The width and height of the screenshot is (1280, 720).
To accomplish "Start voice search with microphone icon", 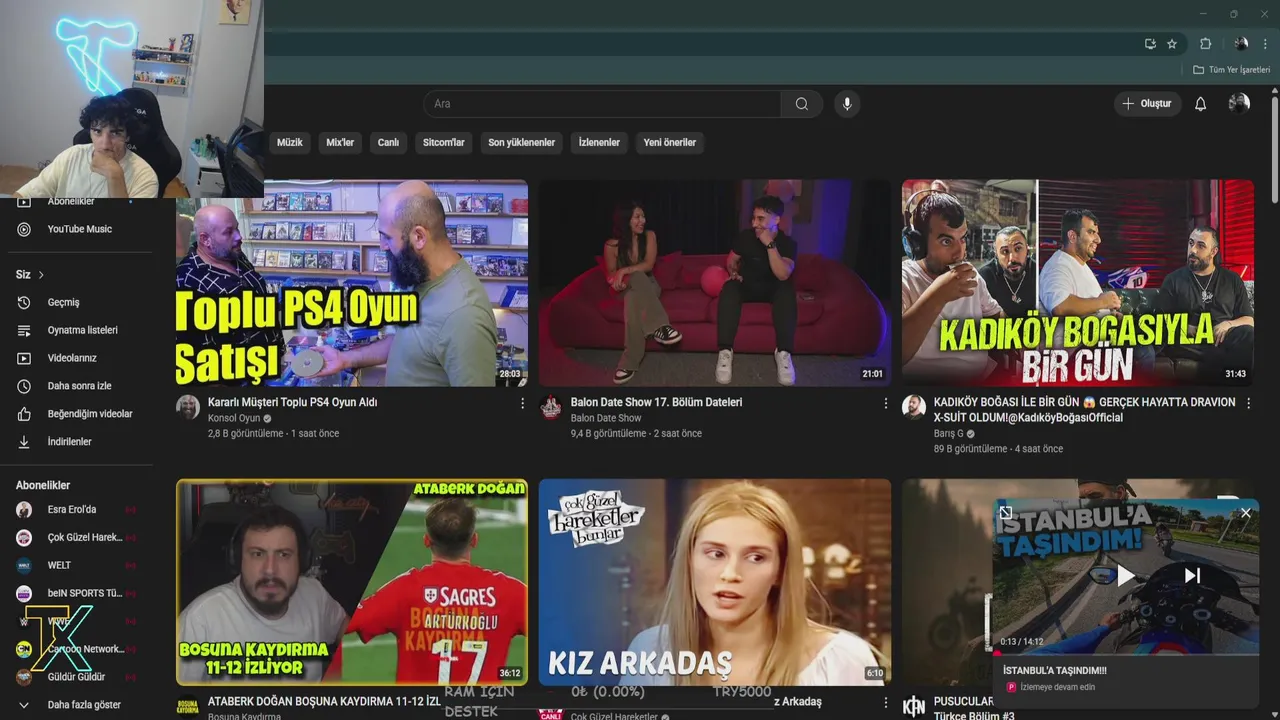I will [847, 104].
